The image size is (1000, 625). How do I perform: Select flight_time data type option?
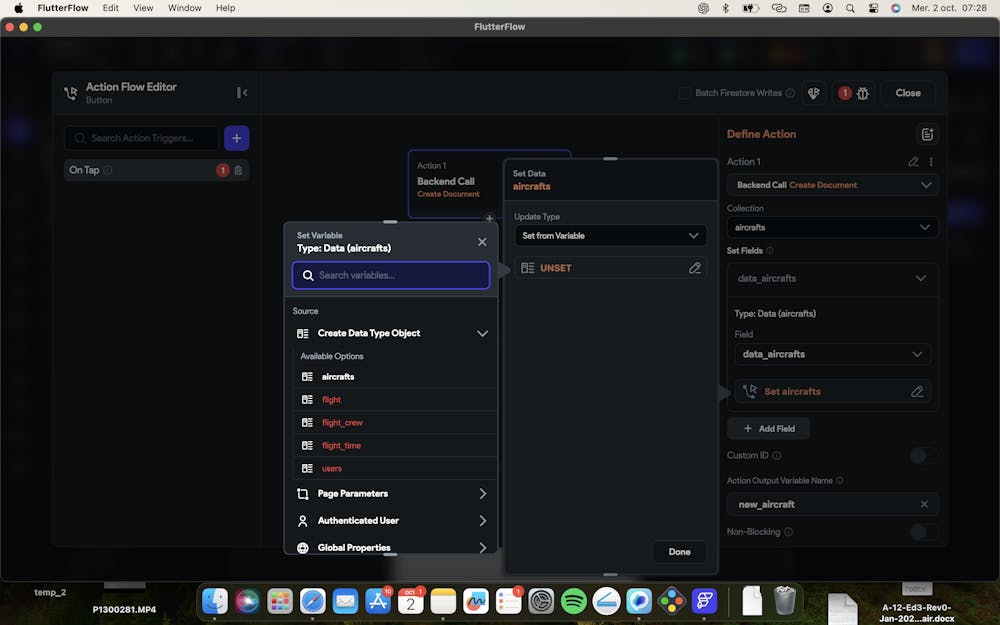pos(395,446)
